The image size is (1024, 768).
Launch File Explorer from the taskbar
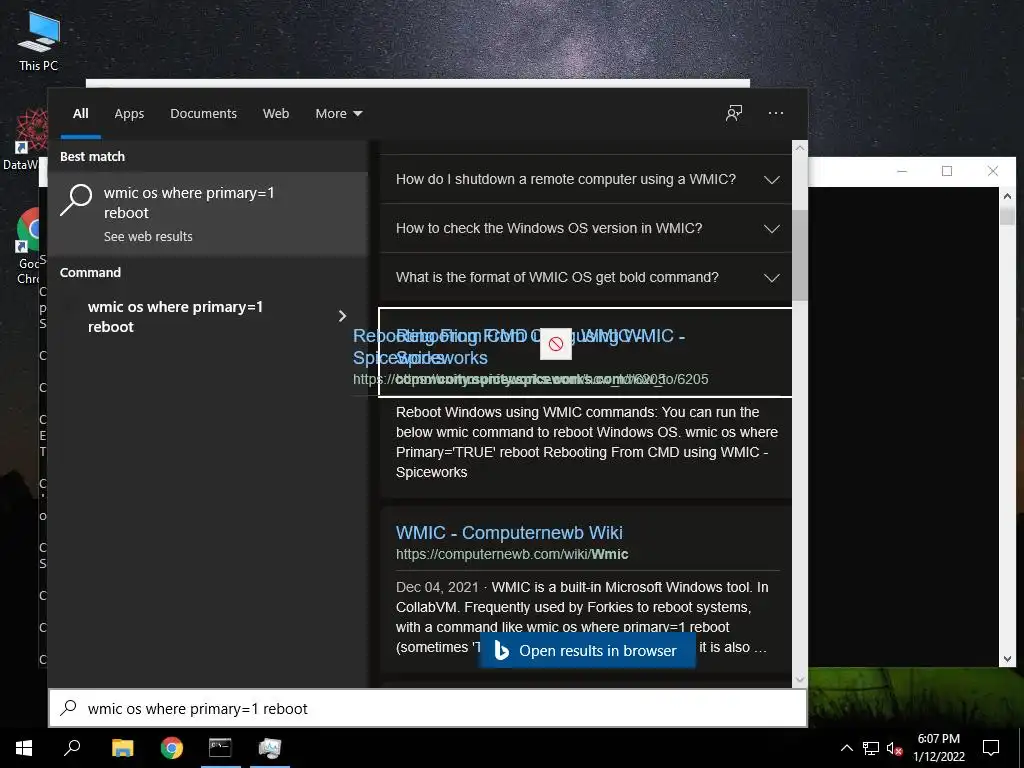click(x=122, y=748)
